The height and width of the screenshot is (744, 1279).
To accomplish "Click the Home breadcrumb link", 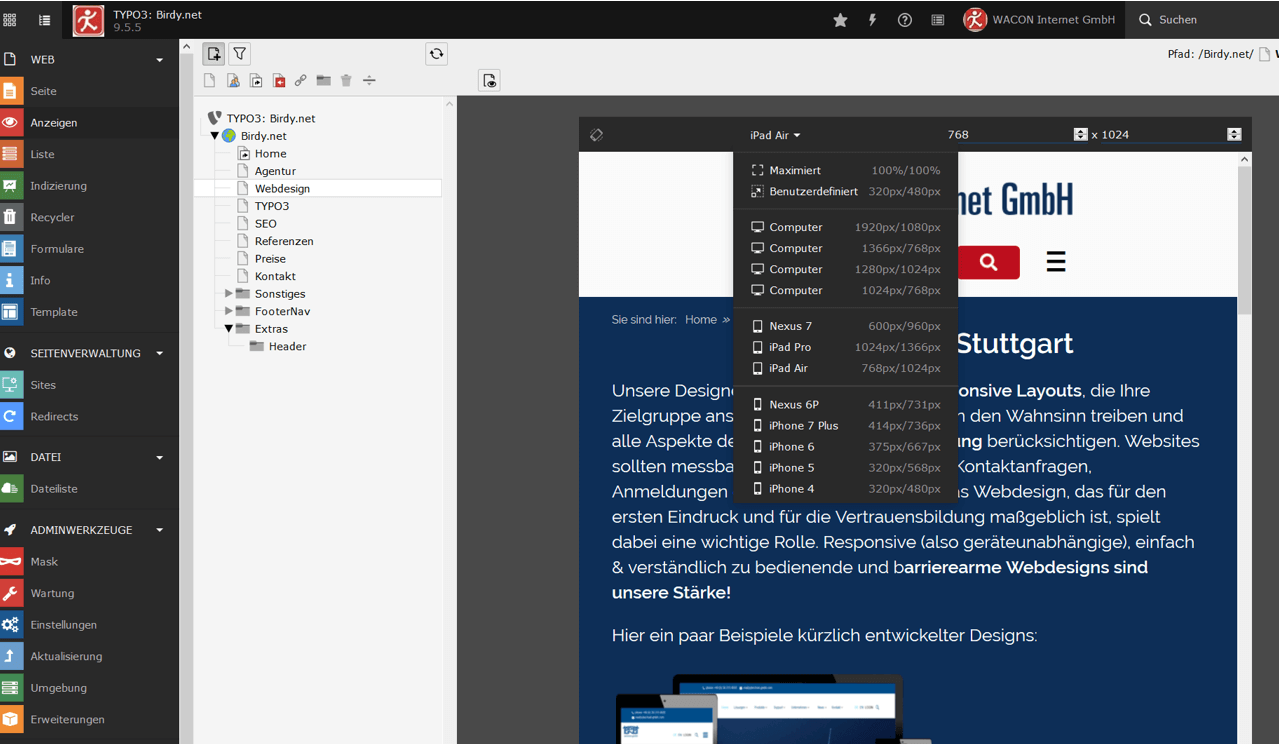I will 700,320.
